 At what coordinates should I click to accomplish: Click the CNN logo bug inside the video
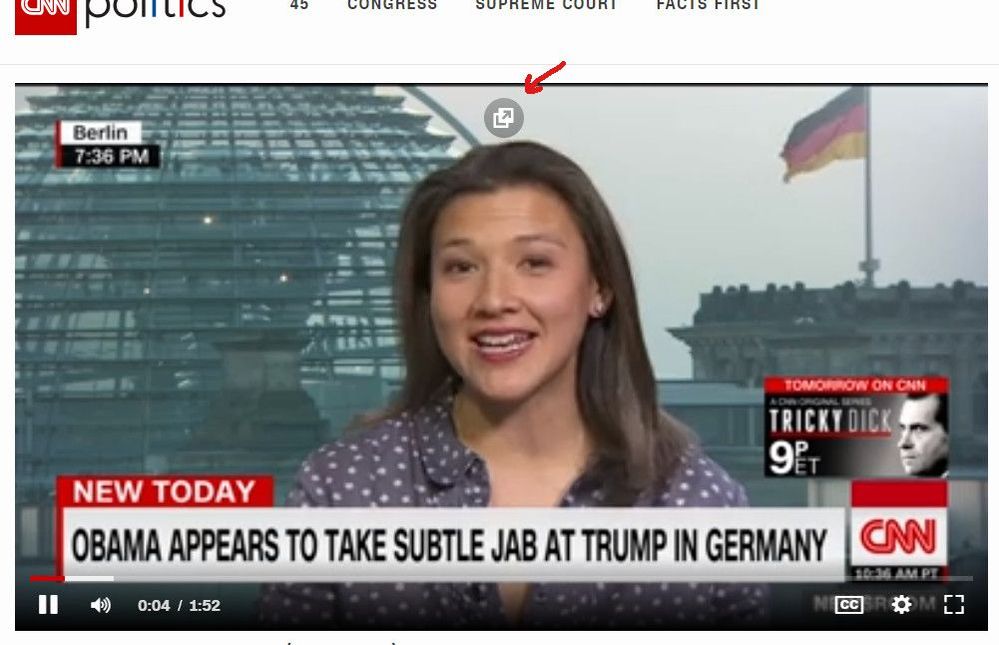coord(898,530)
